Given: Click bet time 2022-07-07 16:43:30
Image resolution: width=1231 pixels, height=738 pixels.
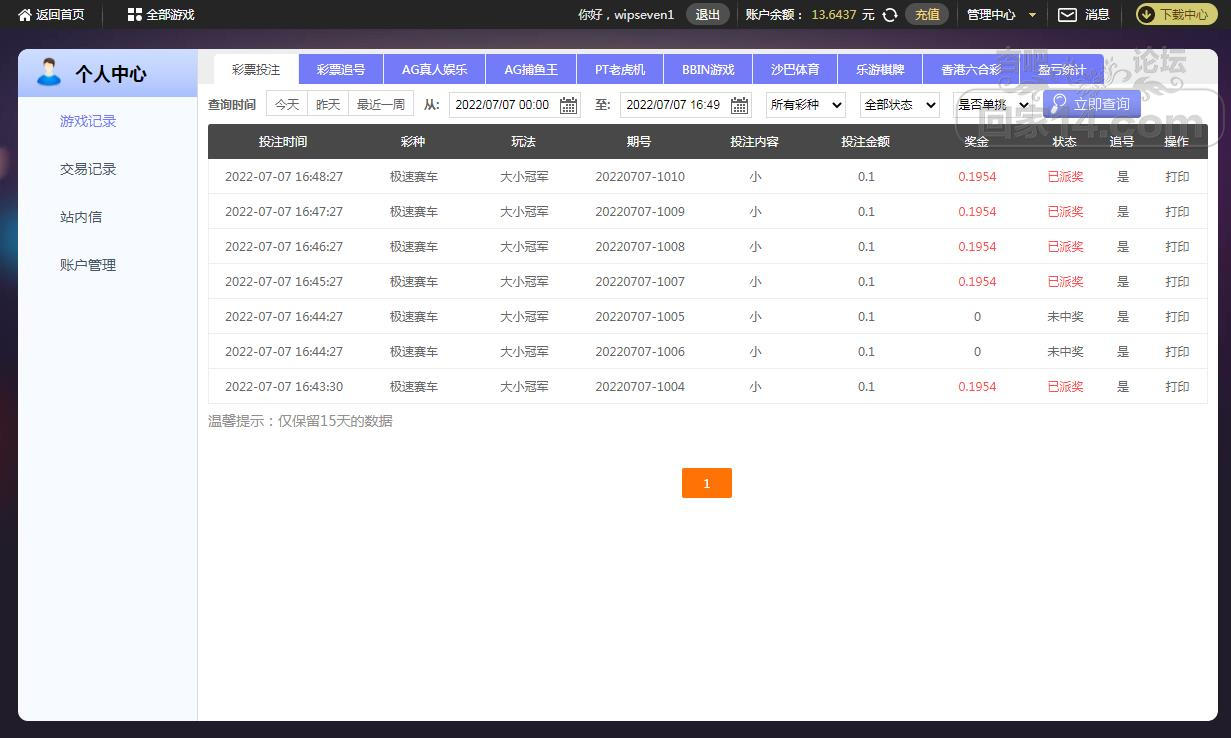Looking at the screenshot, I should pos(284,387).
